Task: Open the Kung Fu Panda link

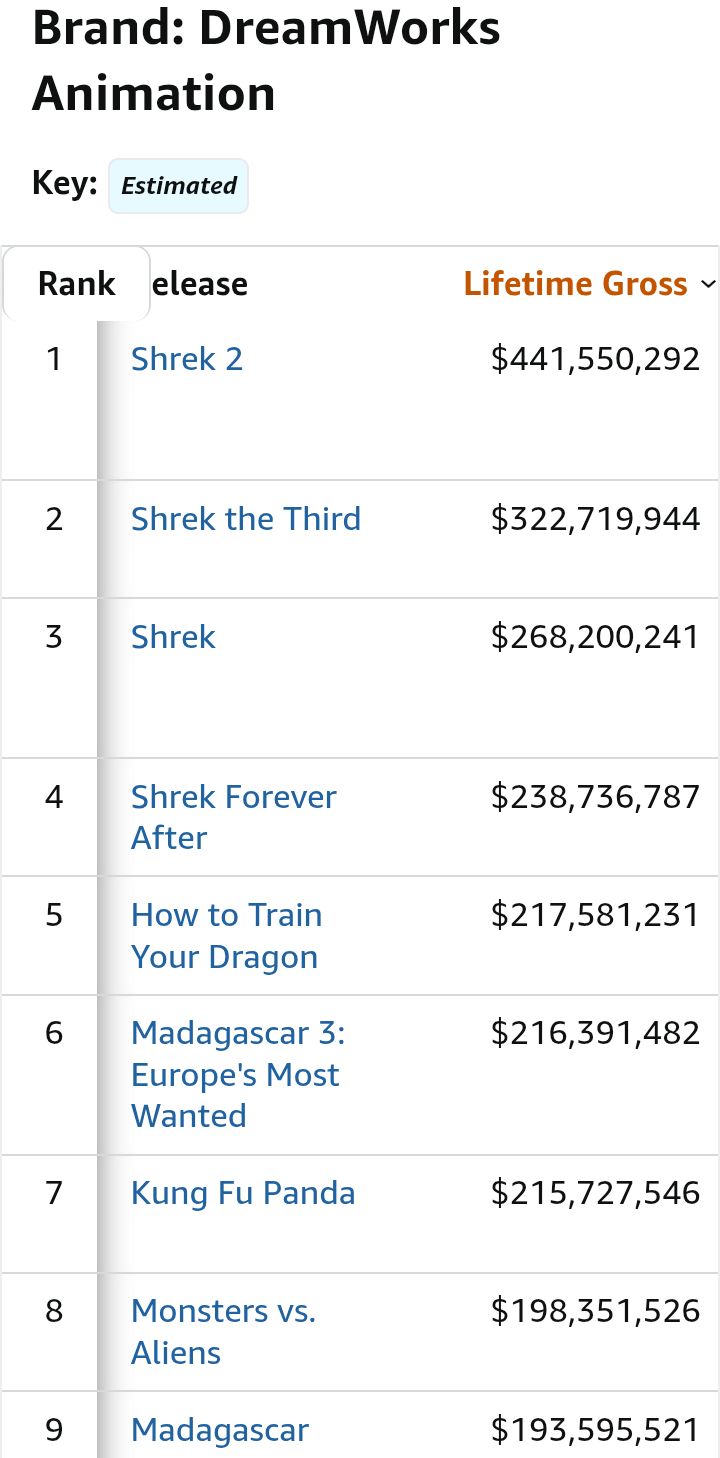Action: tap(243, 1193)
